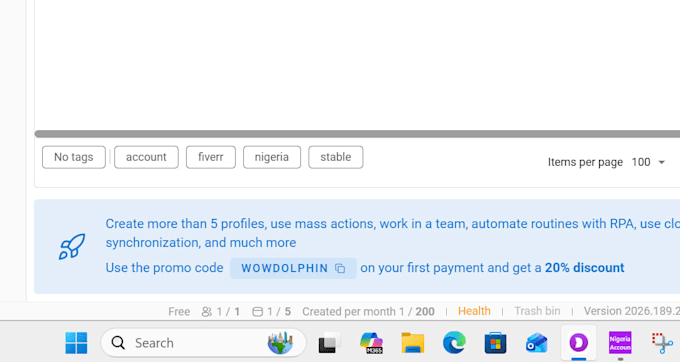The height and width of the screenshot is (362, 680).
Task: Switch to Dolphin Anty app in taskbar
Action: pyautogui.click(x=579, y=343)
